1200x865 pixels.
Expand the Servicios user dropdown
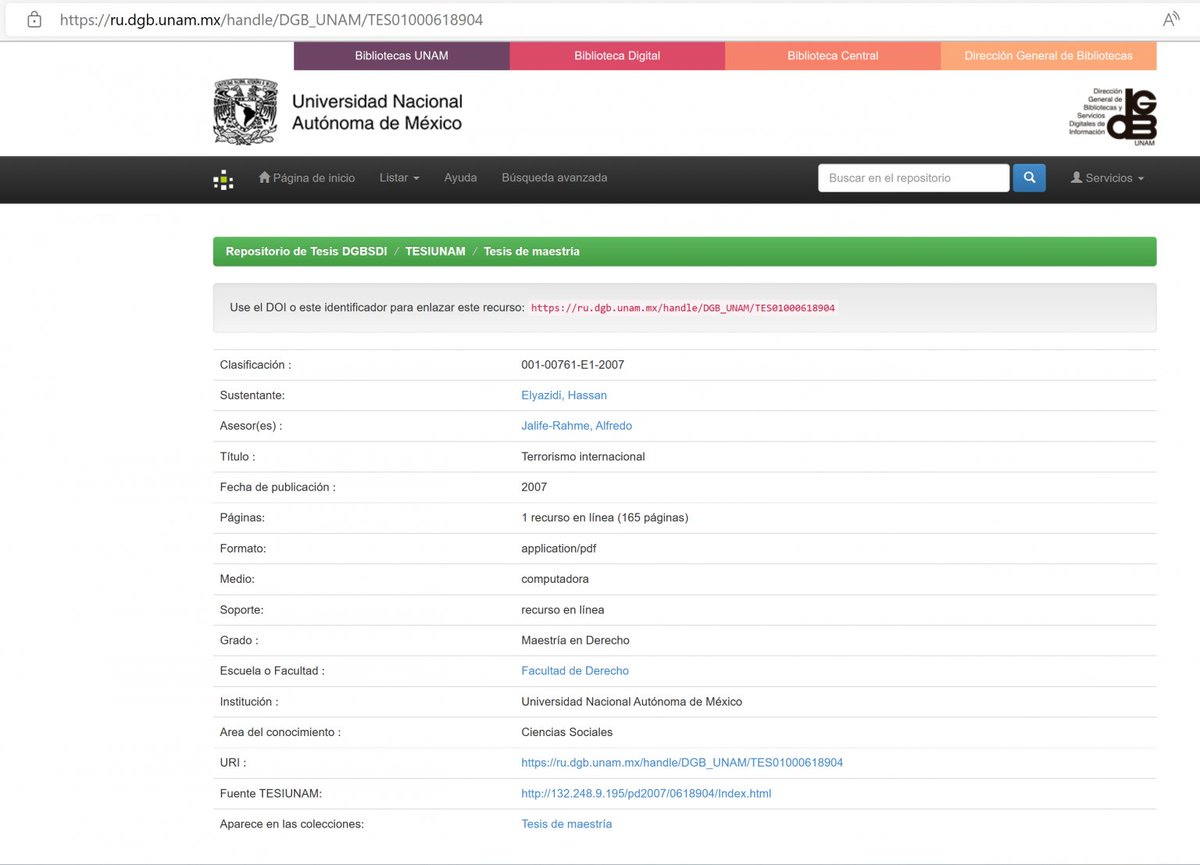1107,178
